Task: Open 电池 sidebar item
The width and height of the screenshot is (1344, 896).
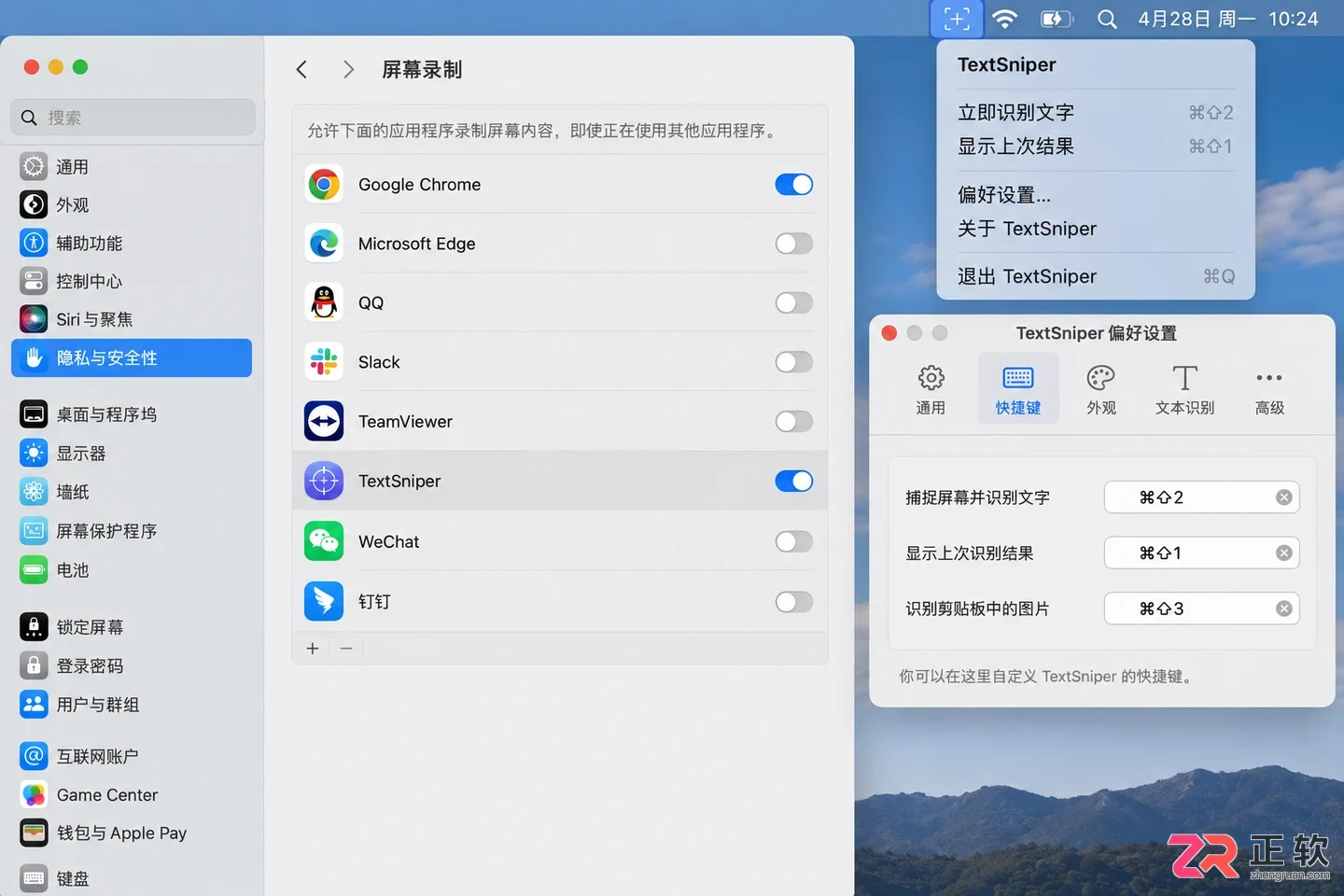Action: (x=132, y=570)
